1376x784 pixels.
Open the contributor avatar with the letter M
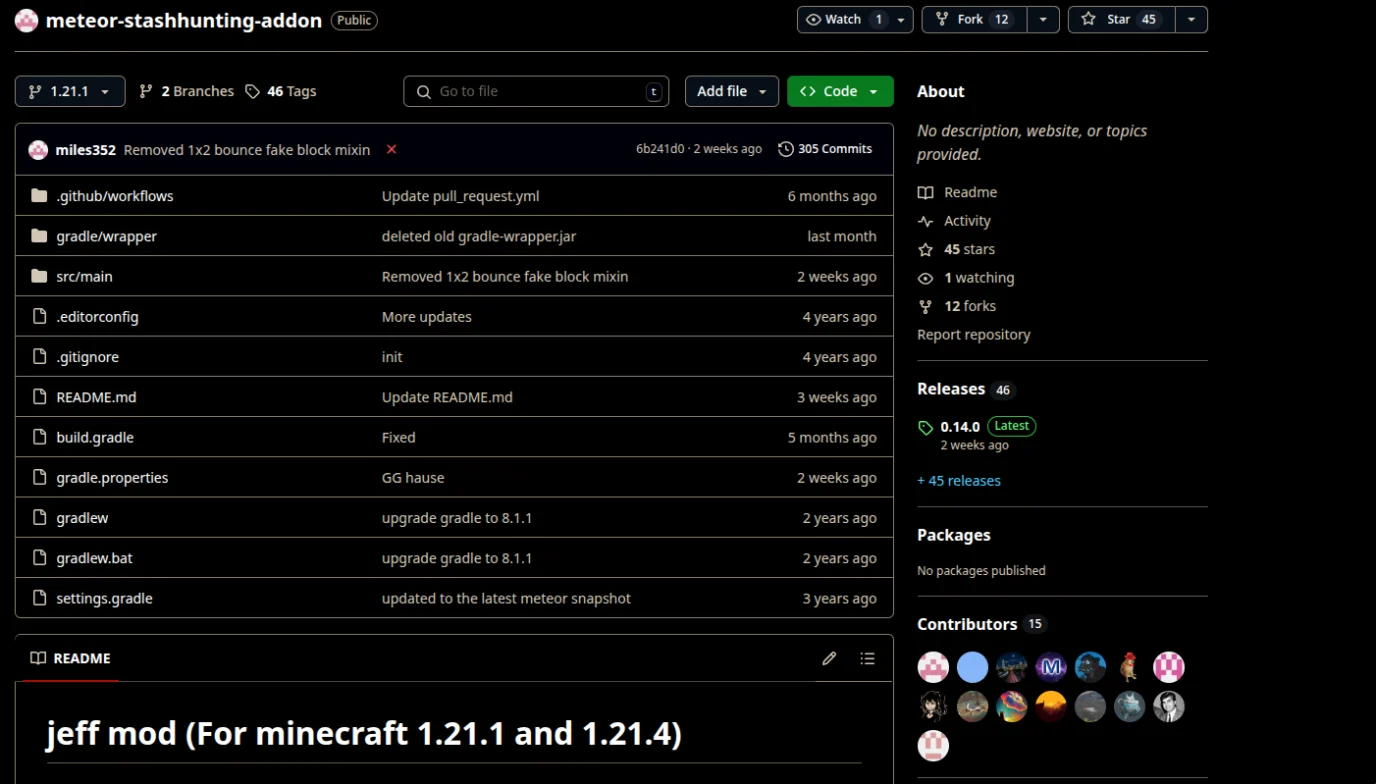[x=1051, y=667]
